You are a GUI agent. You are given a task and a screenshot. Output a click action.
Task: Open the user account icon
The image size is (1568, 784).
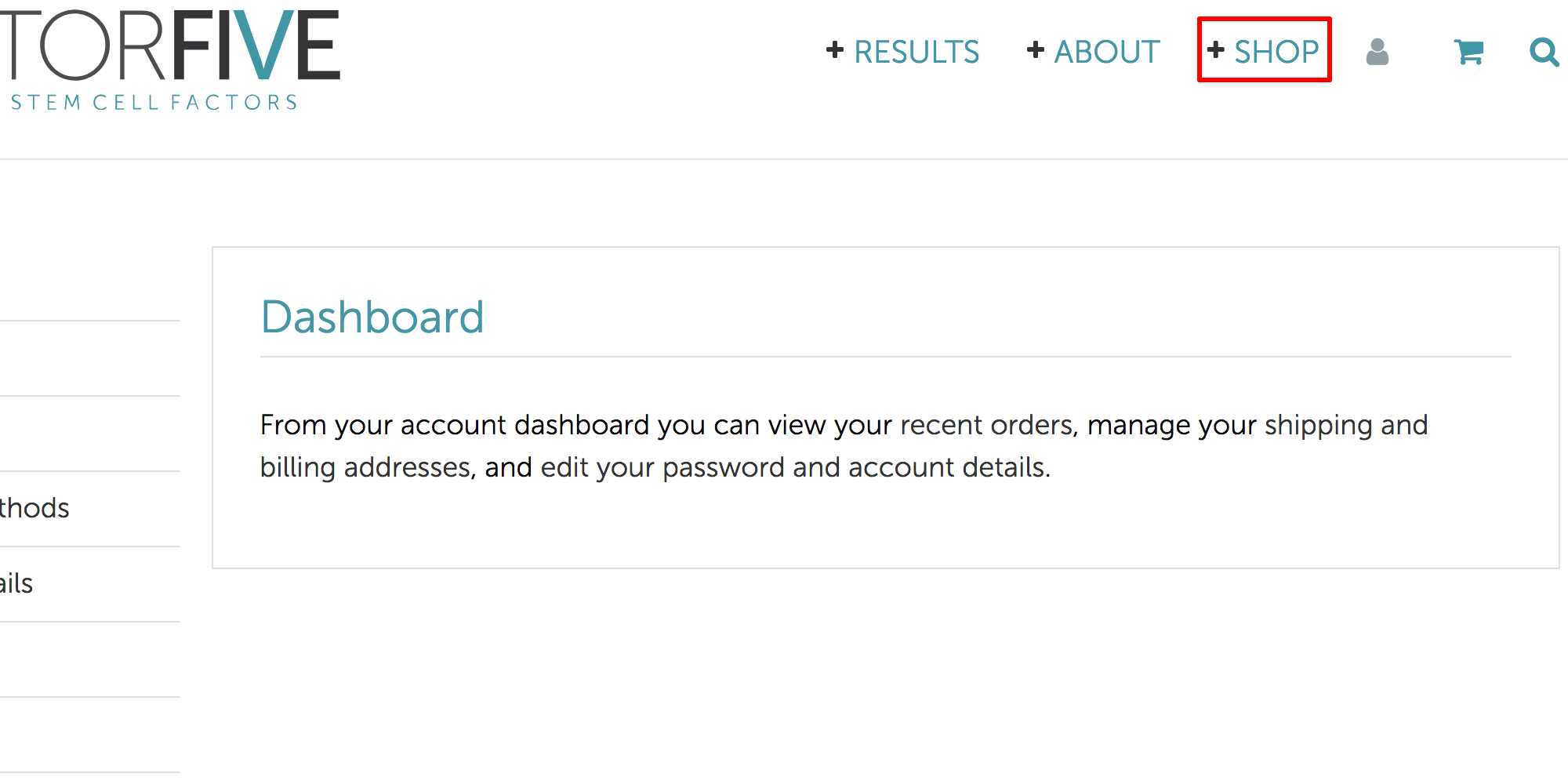tap(1377, 52)
